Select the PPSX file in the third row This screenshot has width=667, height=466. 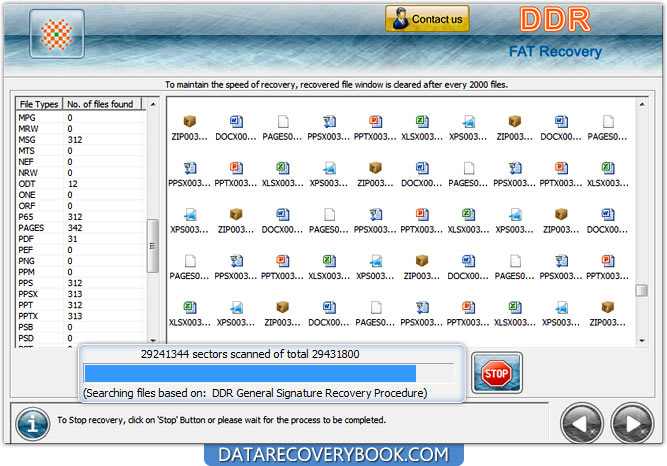coord(375,221)
